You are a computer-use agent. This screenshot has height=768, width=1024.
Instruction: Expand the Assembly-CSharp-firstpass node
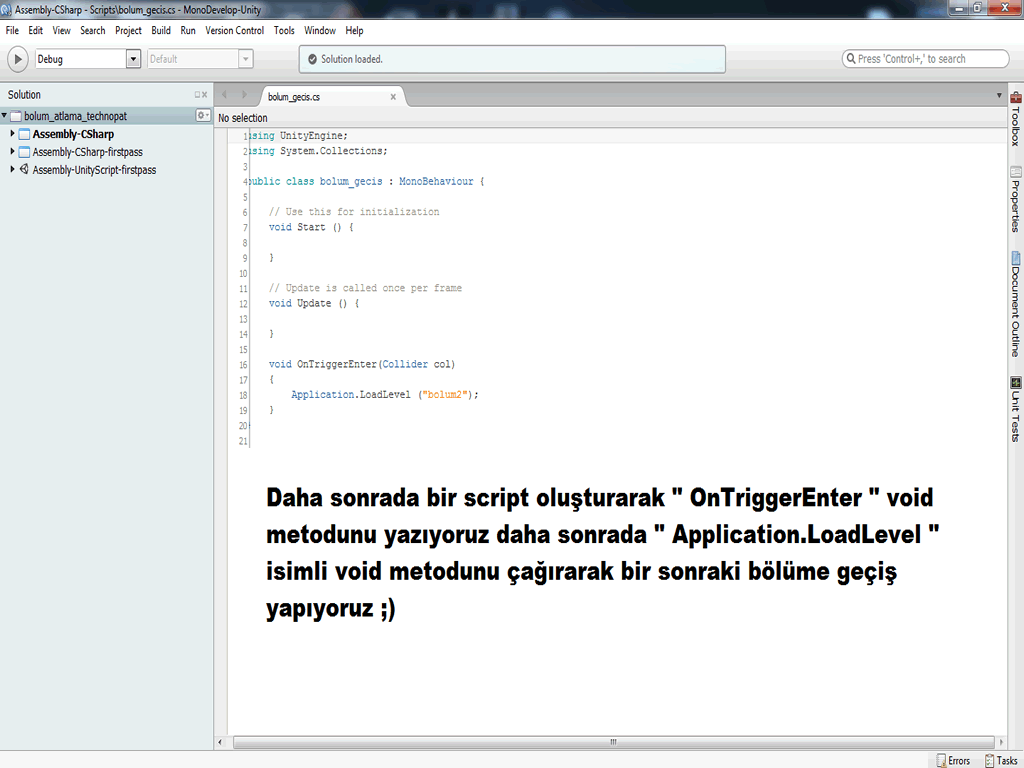13,152
